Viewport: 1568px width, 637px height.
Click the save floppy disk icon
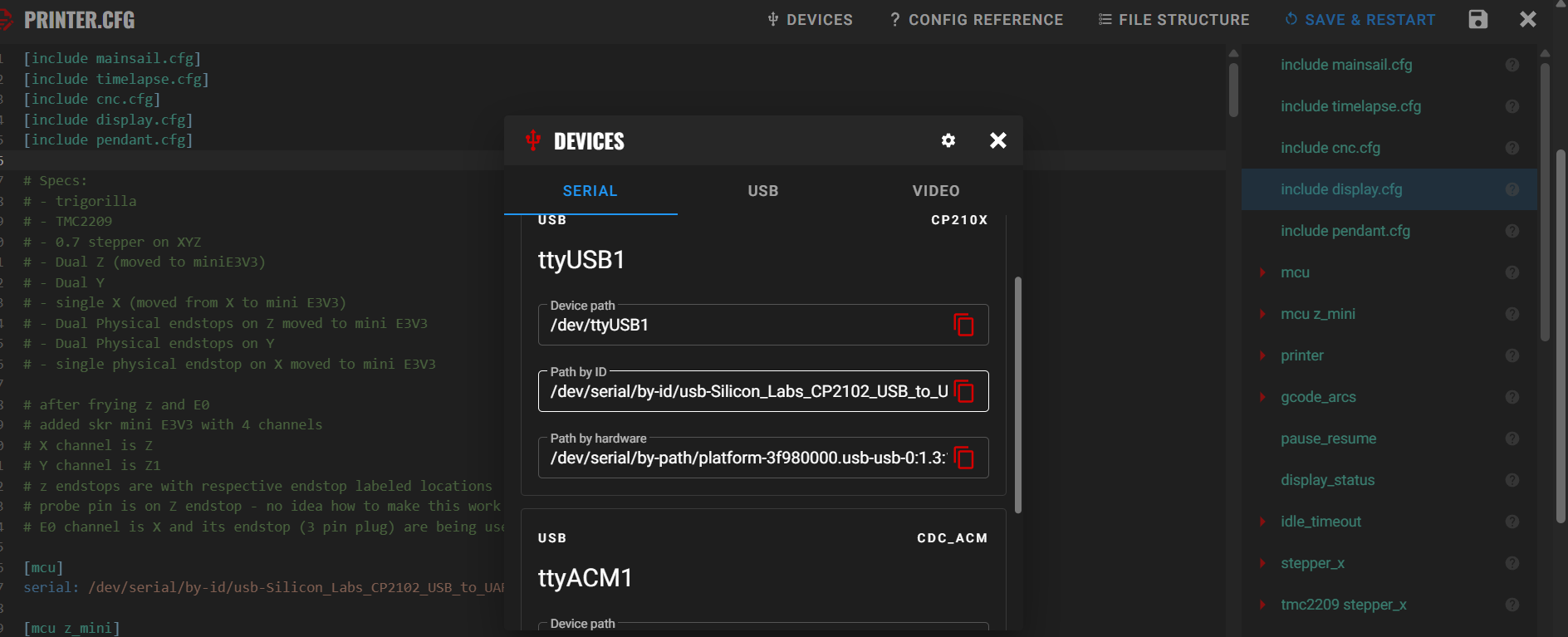[x=1477, y=19]
